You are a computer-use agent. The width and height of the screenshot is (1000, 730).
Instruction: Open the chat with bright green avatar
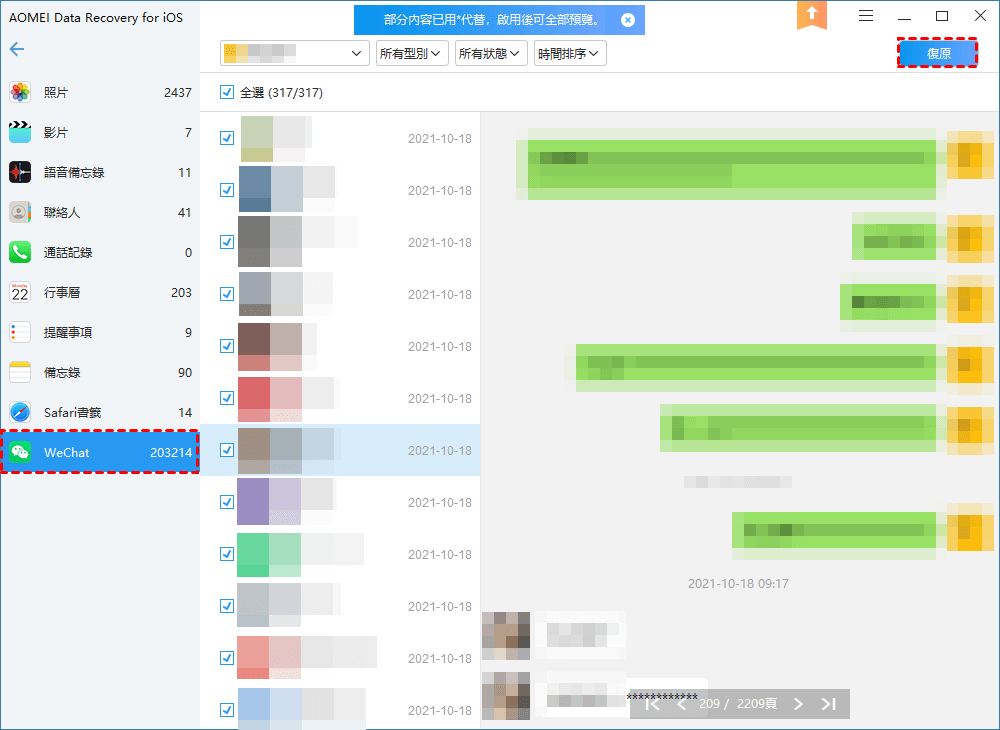(341, 554)
